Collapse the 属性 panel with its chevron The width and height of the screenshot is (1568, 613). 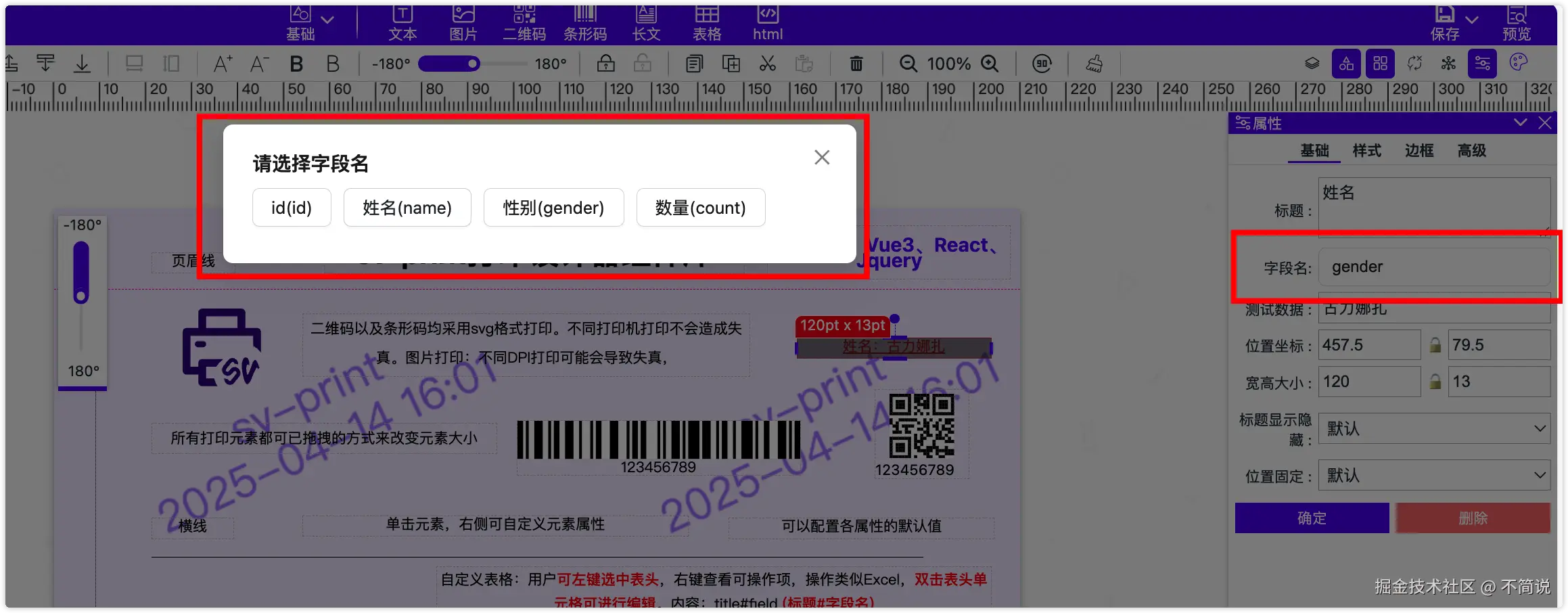1521,122
